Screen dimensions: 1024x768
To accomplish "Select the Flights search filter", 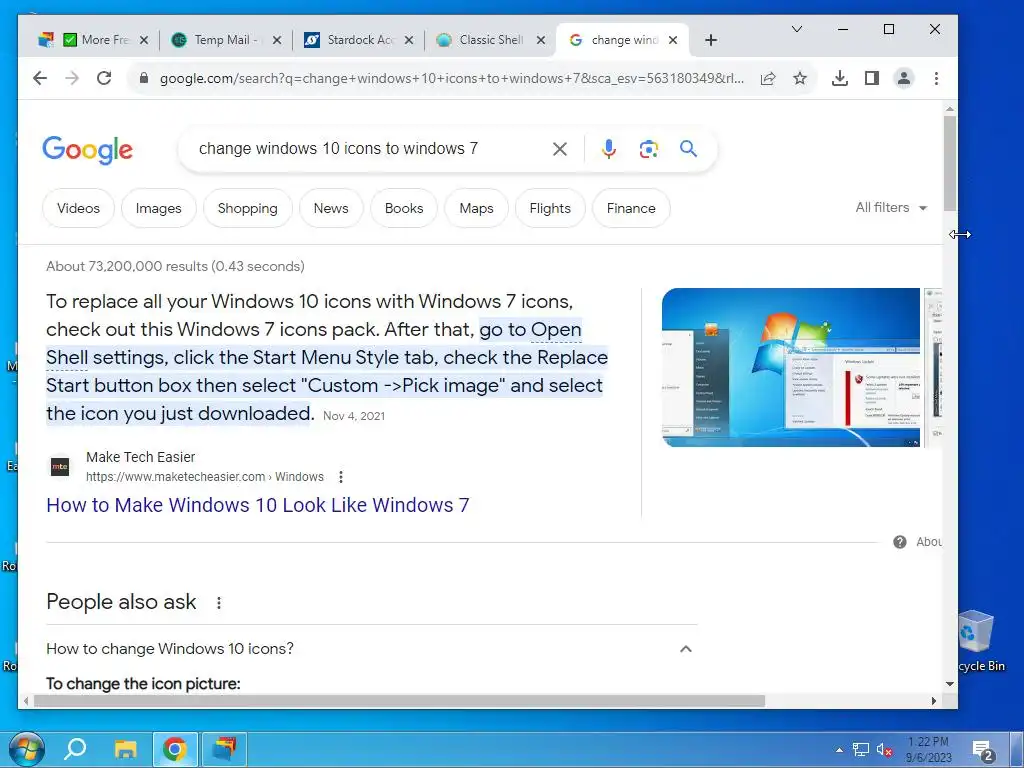I will pos(550,208).
